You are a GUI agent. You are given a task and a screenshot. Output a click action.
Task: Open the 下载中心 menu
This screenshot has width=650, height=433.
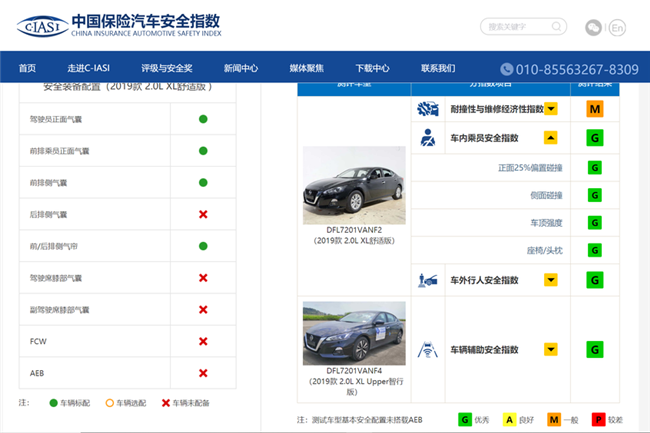point(372,68)
